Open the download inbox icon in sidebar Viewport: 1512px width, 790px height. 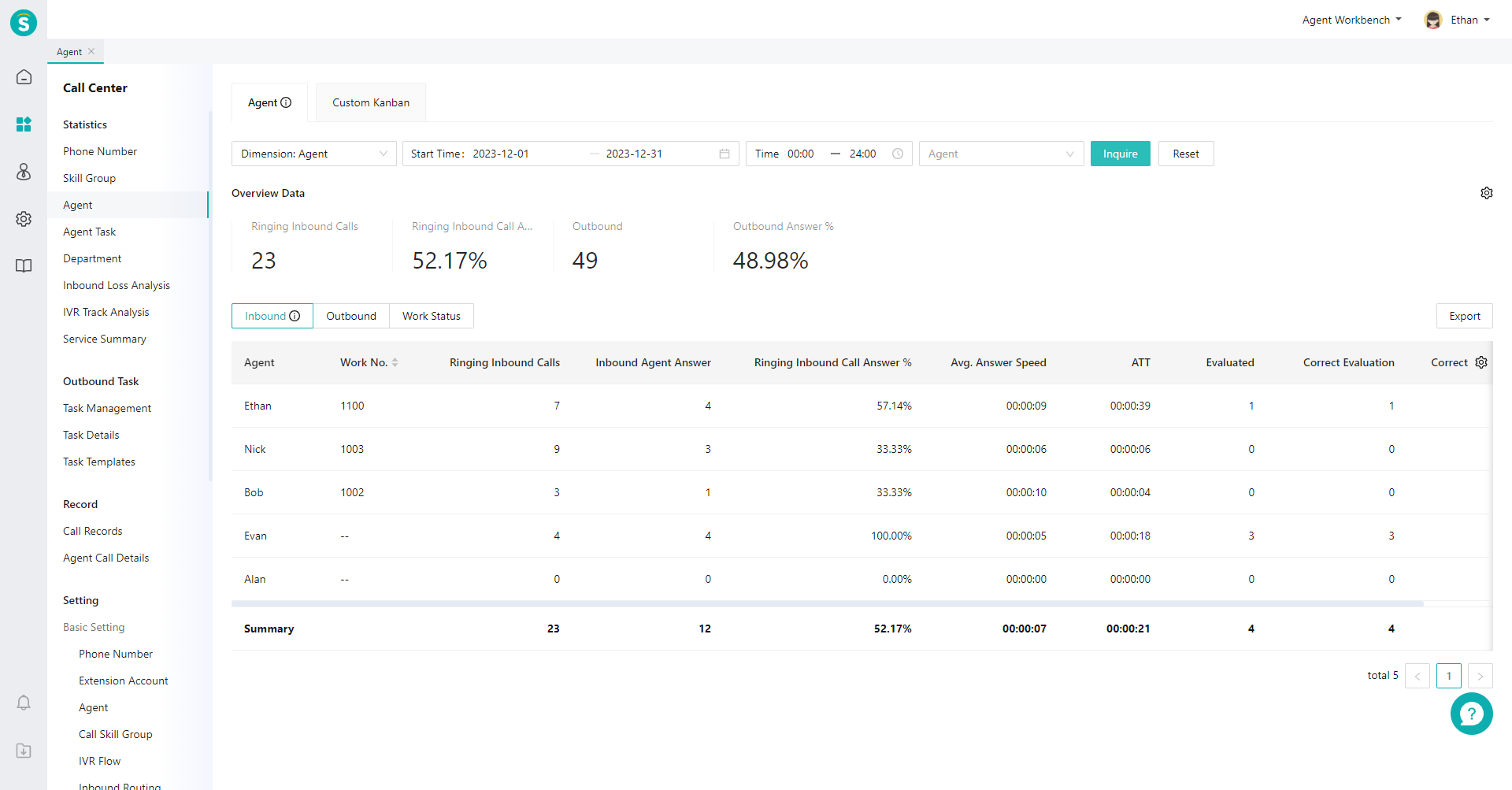(24, 751)
